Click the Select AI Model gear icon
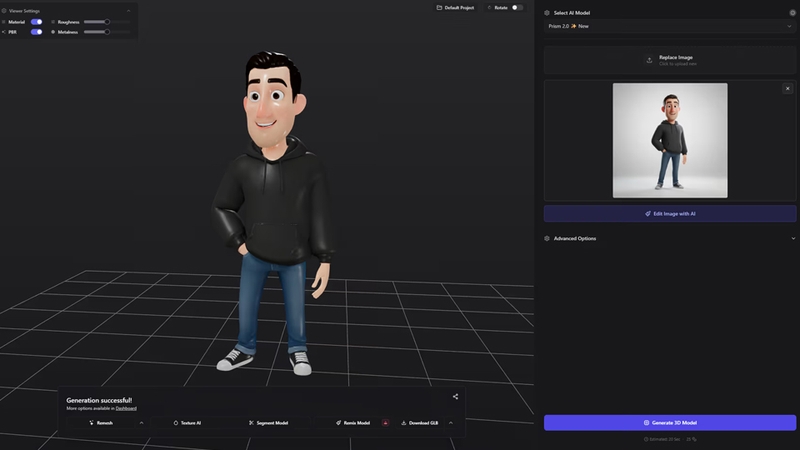The width and height of the screenshot is (800, 450). (547, 13)
